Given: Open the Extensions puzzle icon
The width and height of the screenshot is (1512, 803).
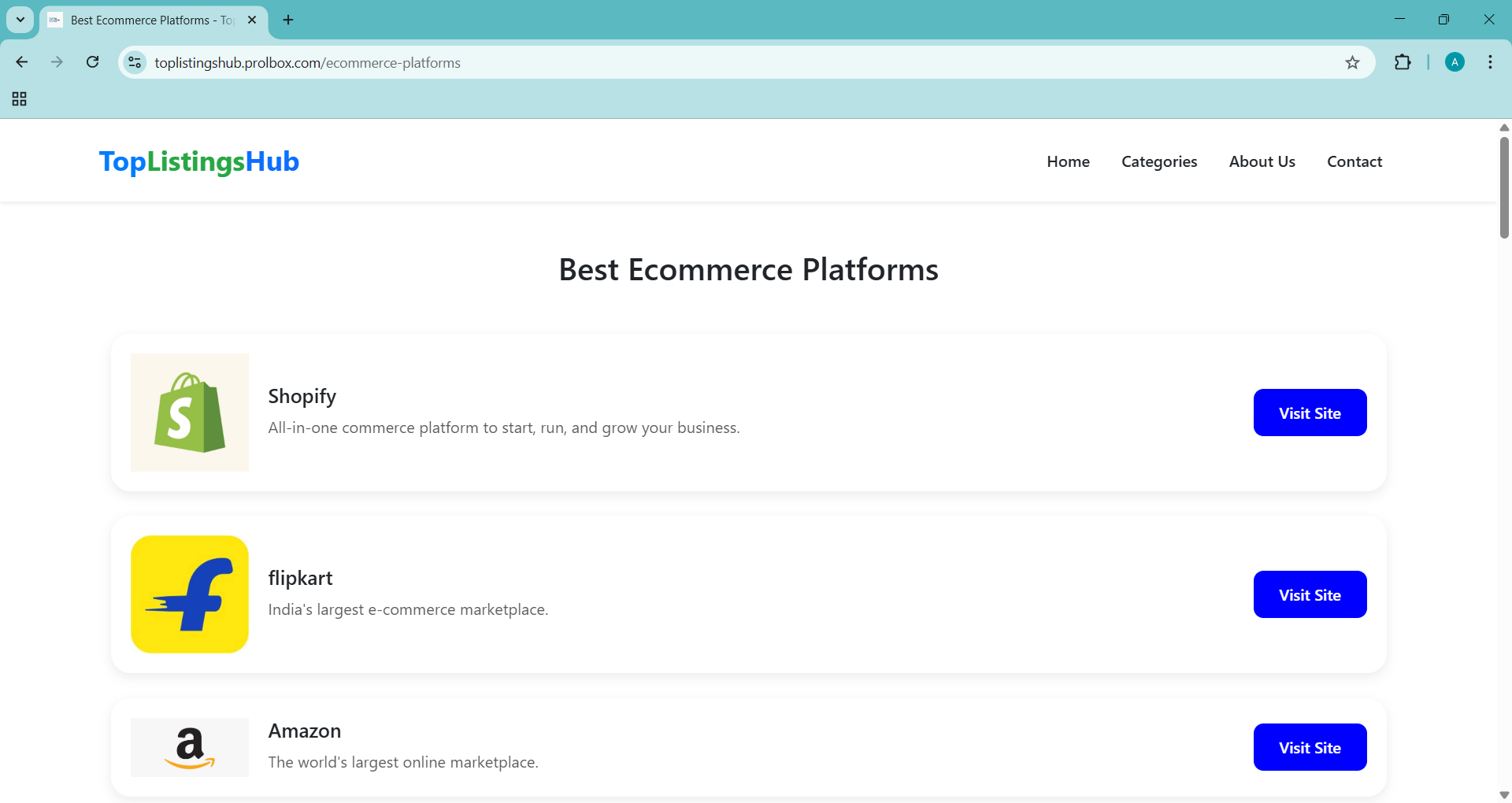Looking at the screenshot, I should [x=1403, y=62].
